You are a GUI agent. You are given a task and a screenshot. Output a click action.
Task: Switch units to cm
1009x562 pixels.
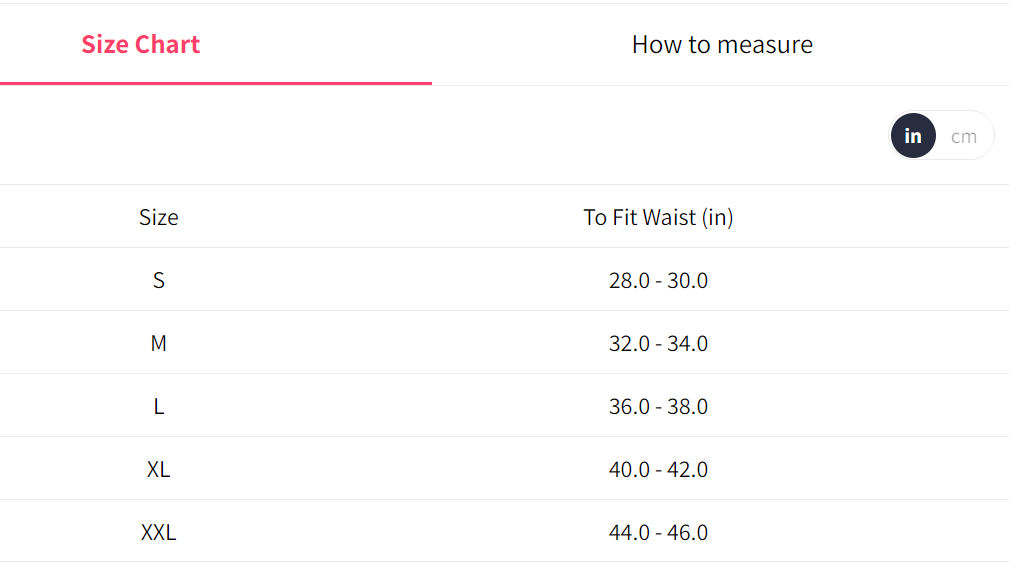point(963,136)
